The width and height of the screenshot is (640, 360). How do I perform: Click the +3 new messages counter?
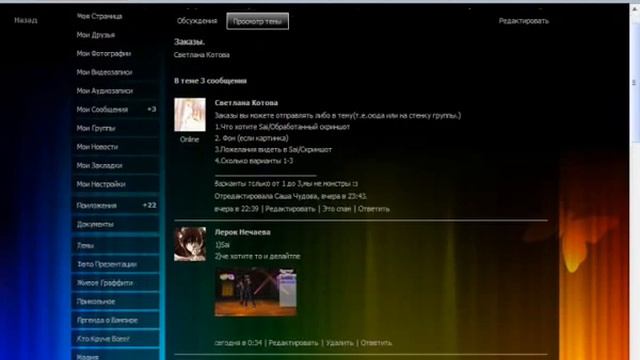point(151,109)
